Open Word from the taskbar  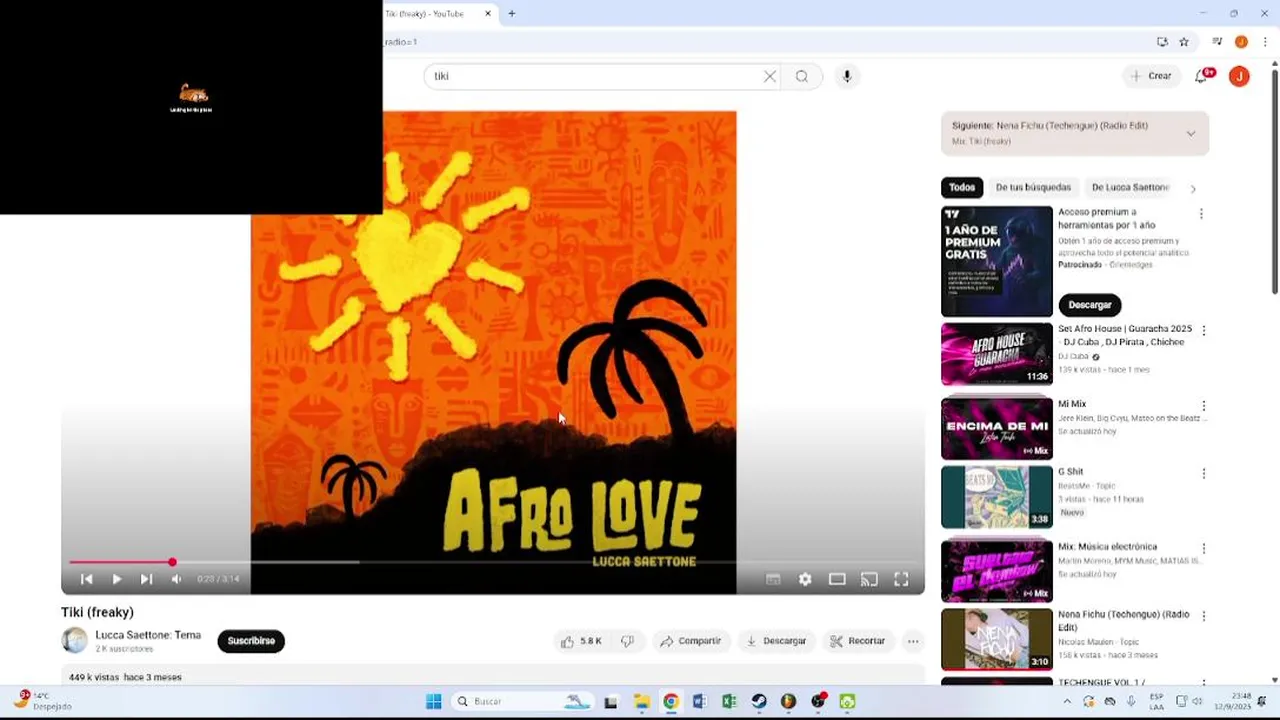pyautogui.click(x=700, y=702)
